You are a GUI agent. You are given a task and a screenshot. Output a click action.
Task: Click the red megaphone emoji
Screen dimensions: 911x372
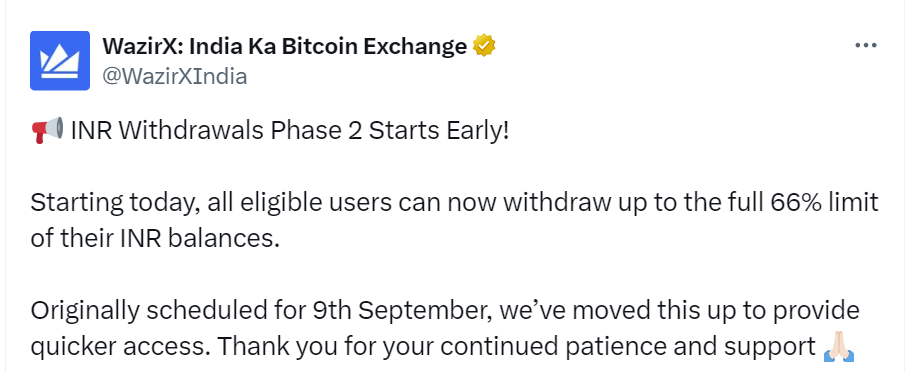[47, 130]
